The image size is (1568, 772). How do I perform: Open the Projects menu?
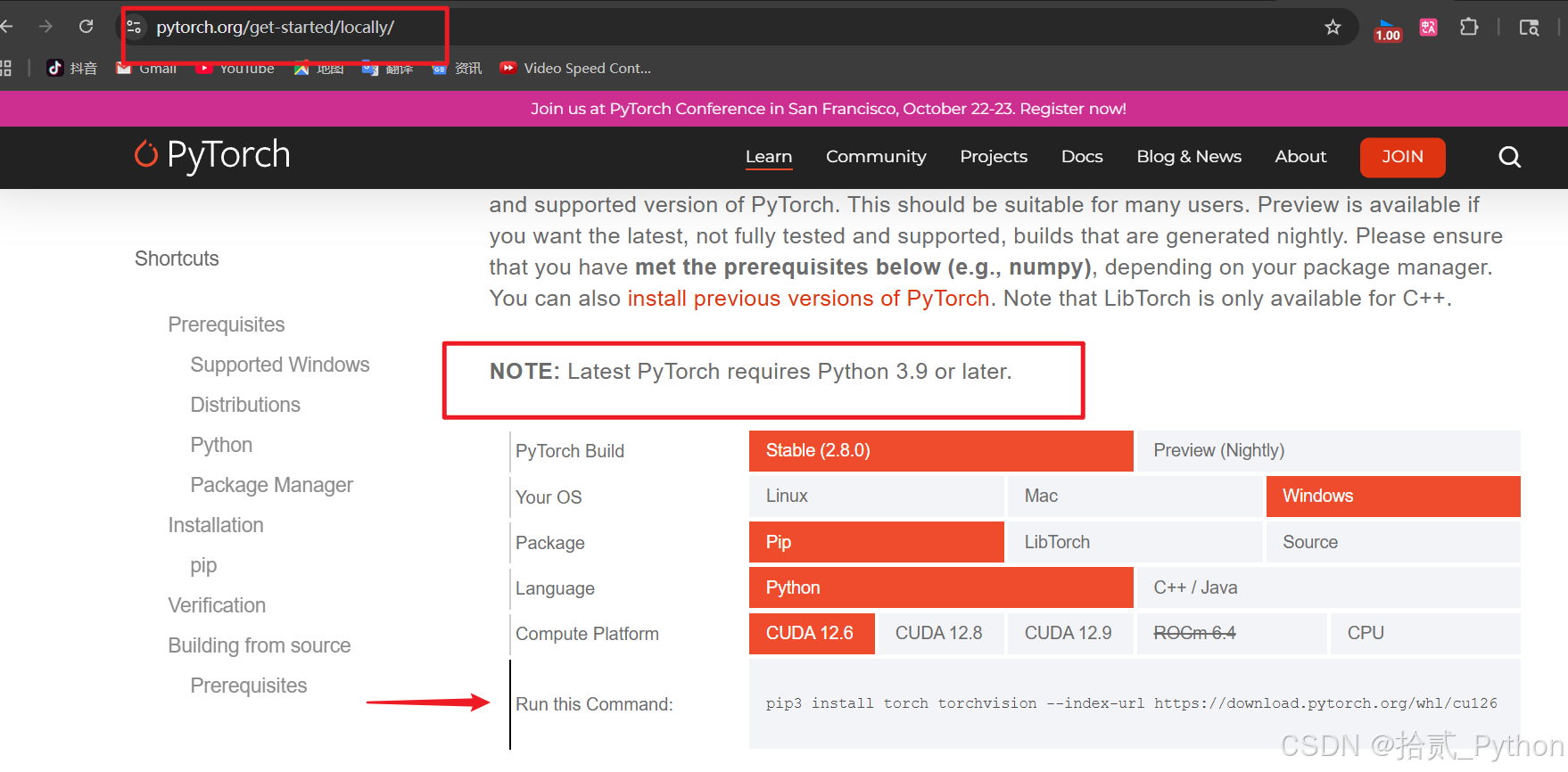click(994, 157)
